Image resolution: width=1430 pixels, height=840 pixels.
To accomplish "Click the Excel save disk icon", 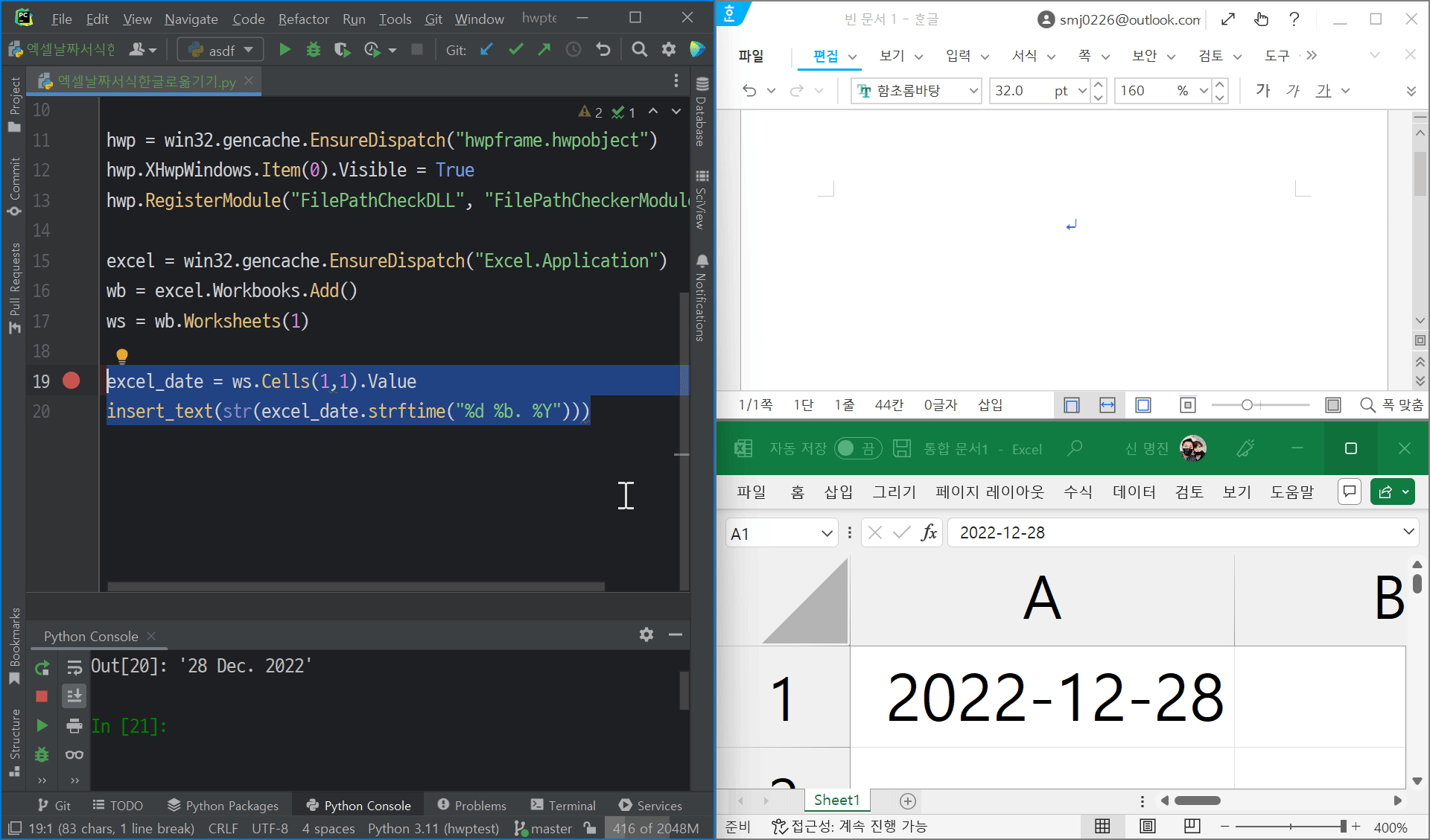I will tap(902, 448).
